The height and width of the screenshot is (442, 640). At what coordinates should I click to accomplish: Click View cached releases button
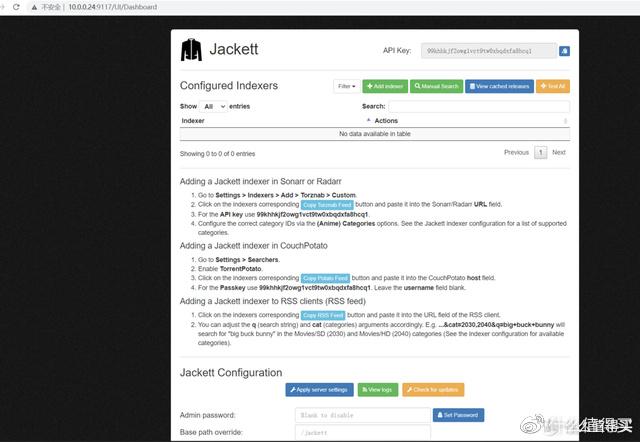click(500, 86)
